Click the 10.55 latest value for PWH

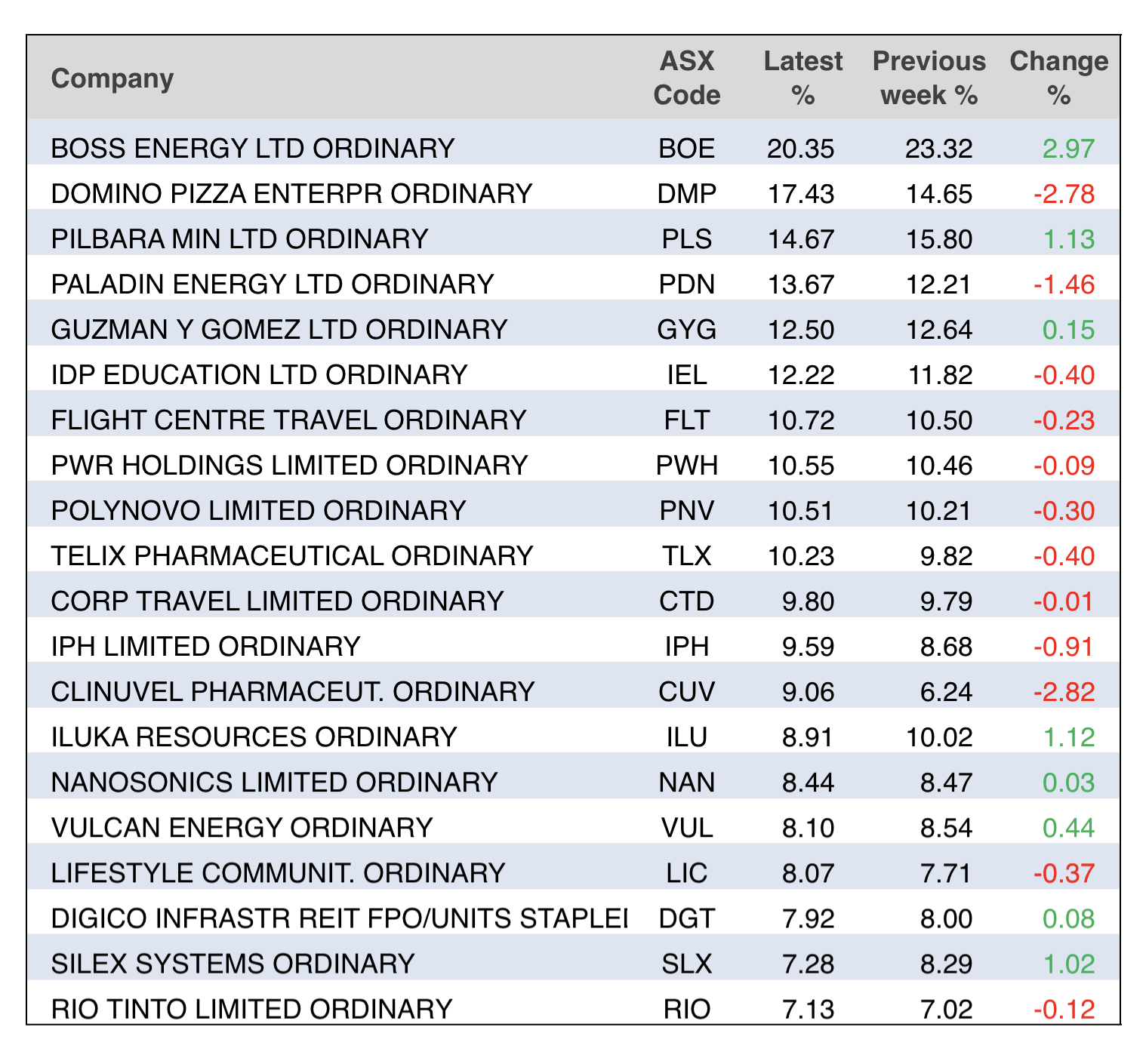pos(801,466)
